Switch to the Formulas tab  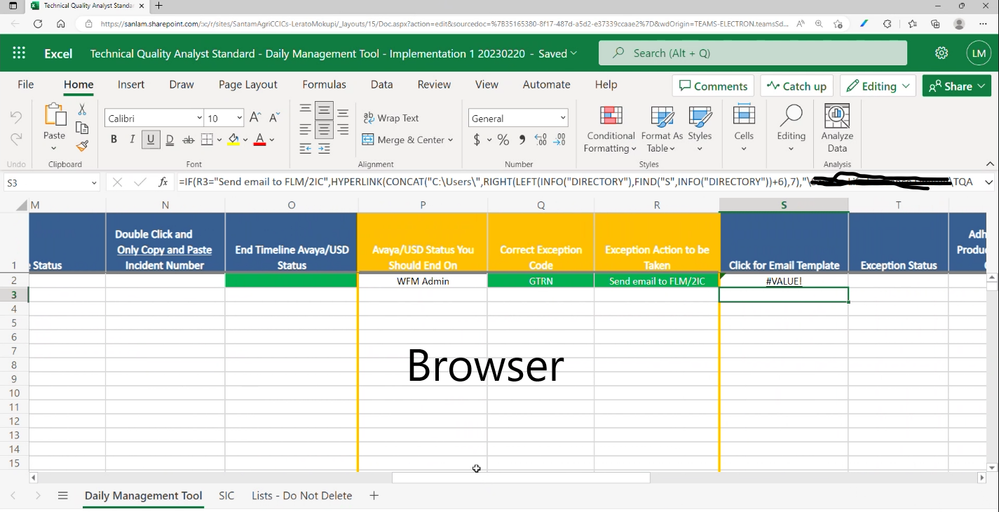(x=324, y=84)
